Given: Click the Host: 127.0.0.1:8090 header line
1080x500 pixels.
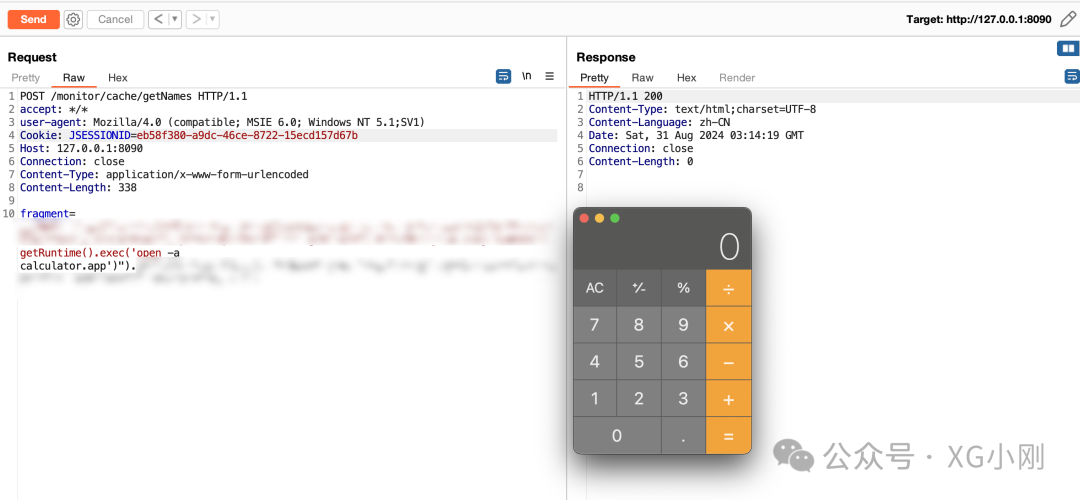Looking at the screenshot, I should click(x=81, y=149).
